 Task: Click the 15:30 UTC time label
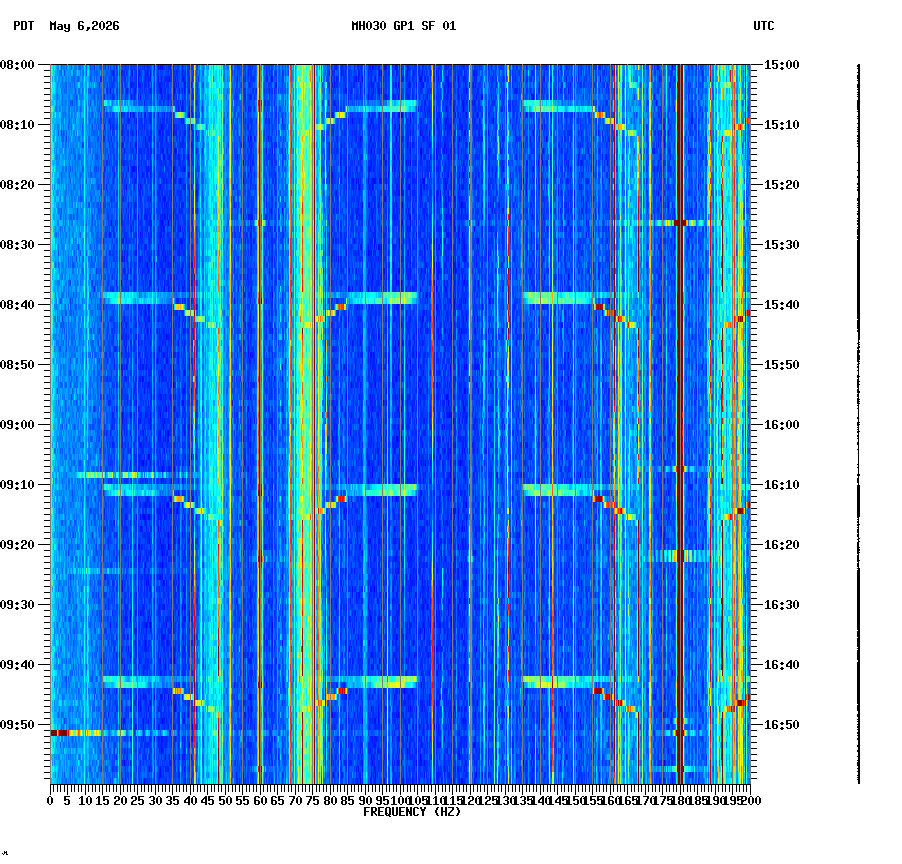782,245
